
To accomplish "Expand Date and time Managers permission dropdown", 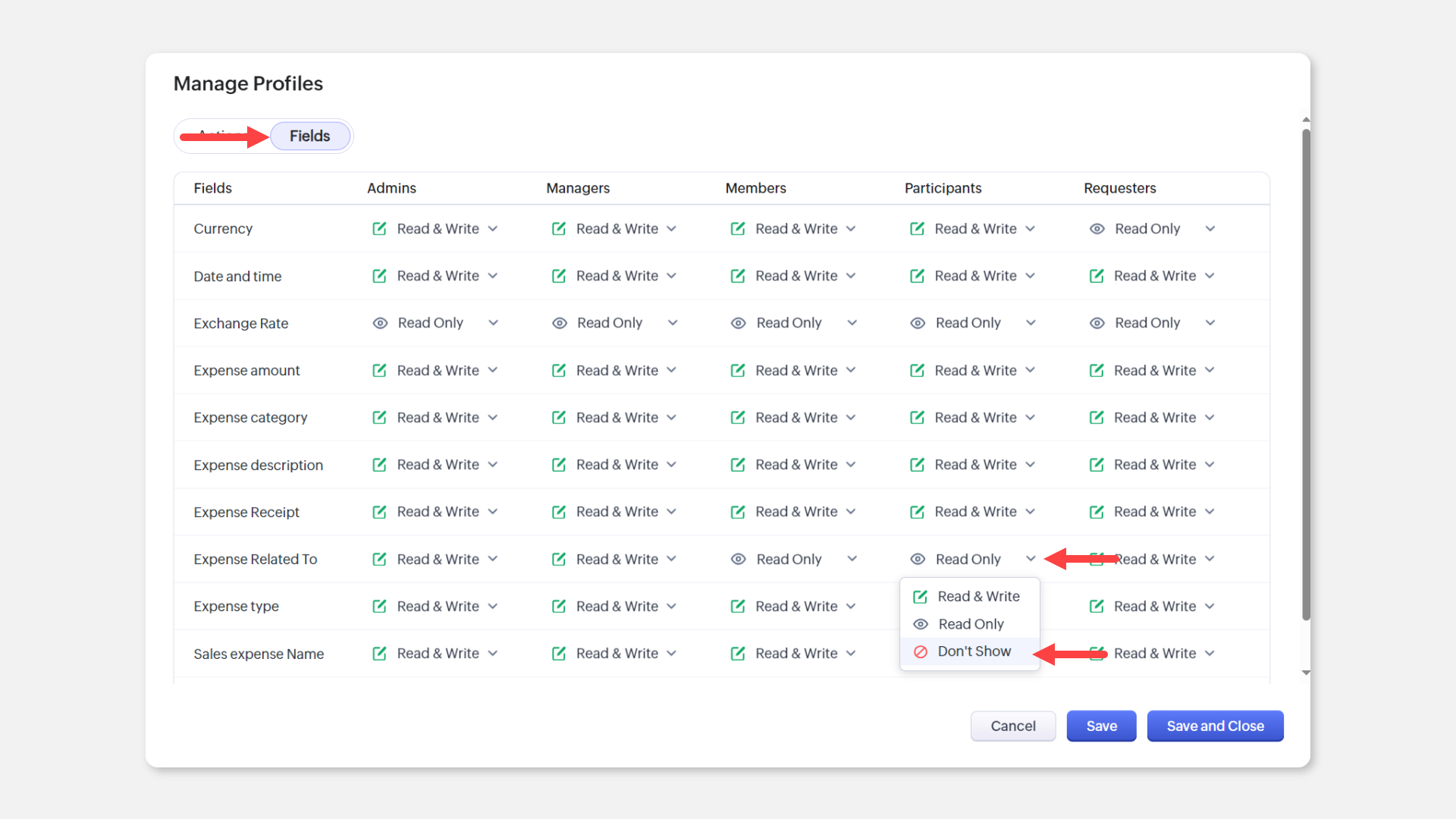I will point(672,276).
